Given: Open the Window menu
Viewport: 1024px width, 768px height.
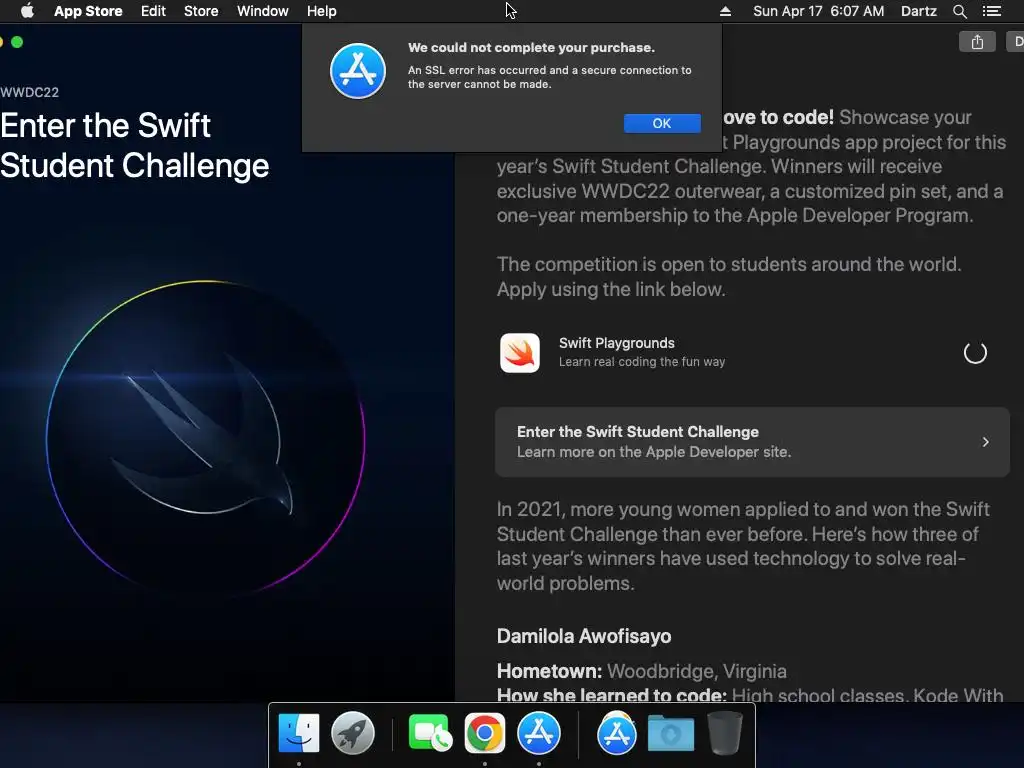Looking at the screenshot, I should pyautogui.click(x=263, y=11).
